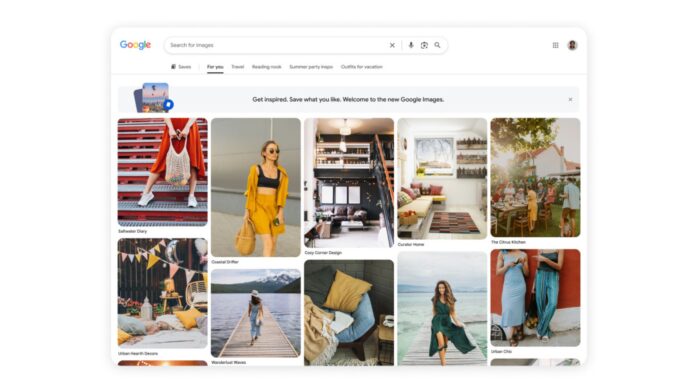Image resolution: width=696 pixels, height=392 pixels.
Task: Click the 'Coastal Drifter' source label
Action: (x=225, y=262)
